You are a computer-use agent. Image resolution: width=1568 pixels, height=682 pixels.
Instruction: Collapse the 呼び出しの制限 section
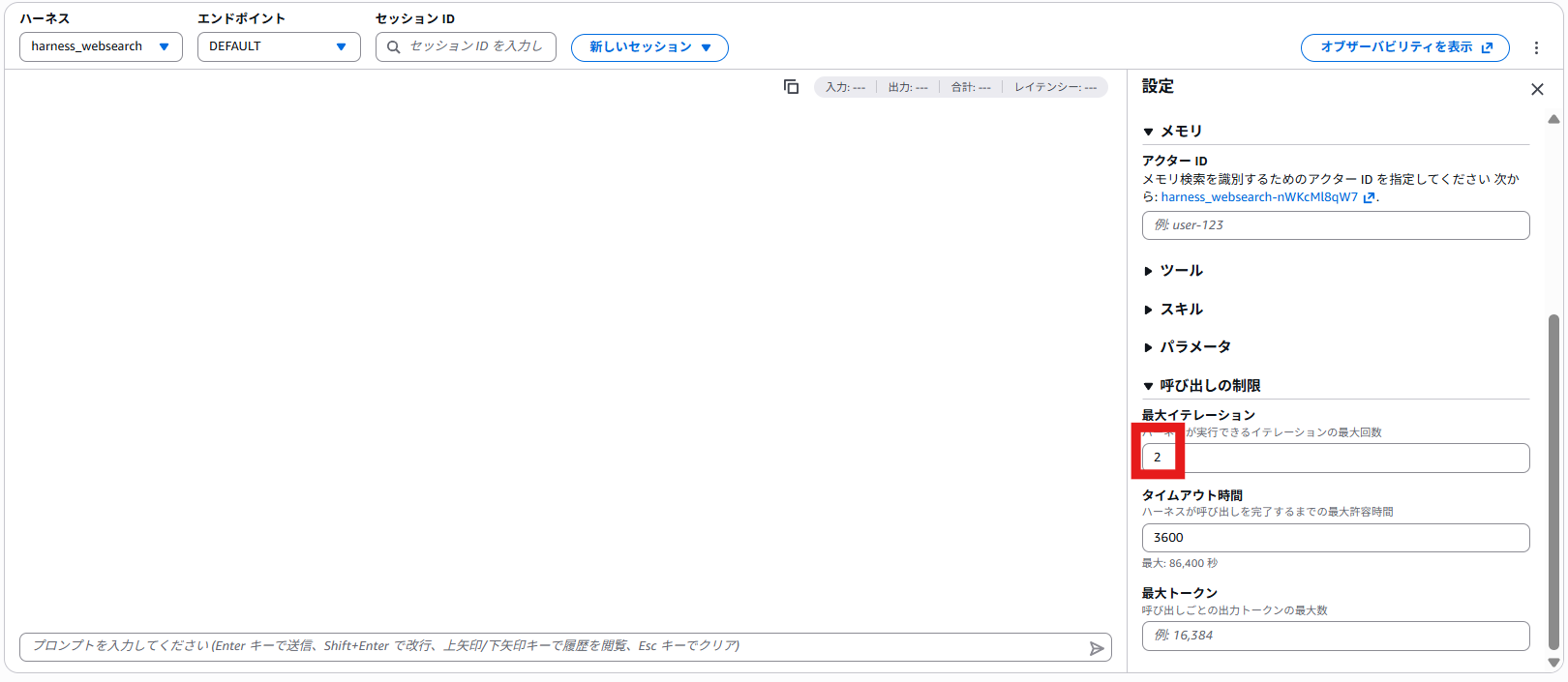1201,385
